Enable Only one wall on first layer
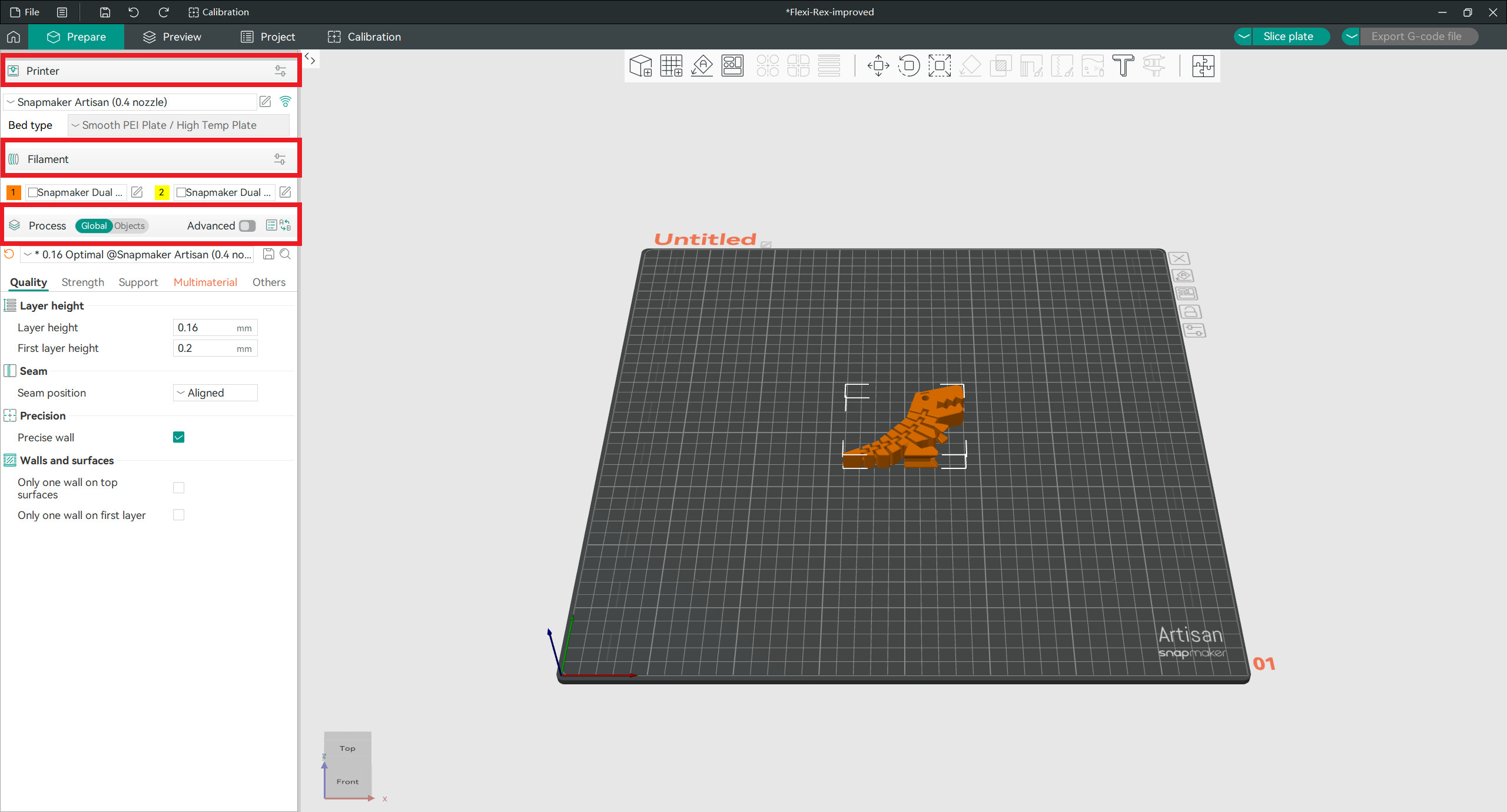1507x812 pixels. (178, 515)
